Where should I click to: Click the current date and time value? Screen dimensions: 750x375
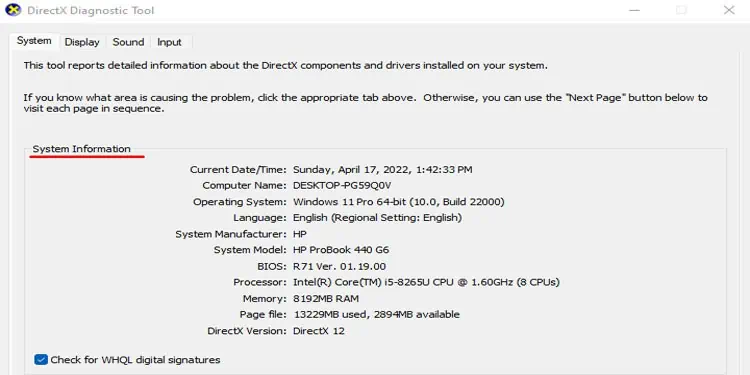click(x=383, y=170)
